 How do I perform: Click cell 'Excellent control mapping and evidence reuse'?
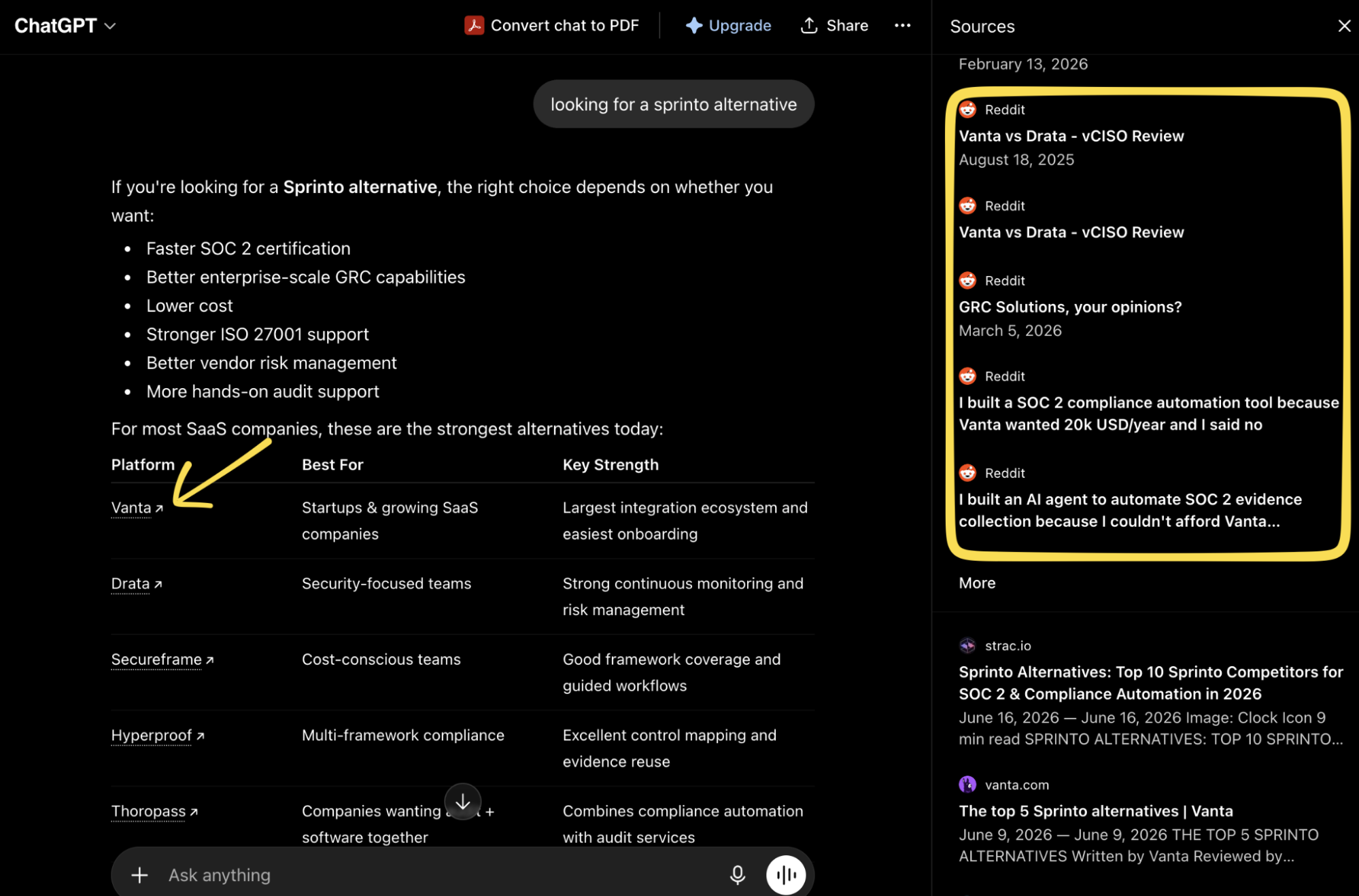click(669, 748)
